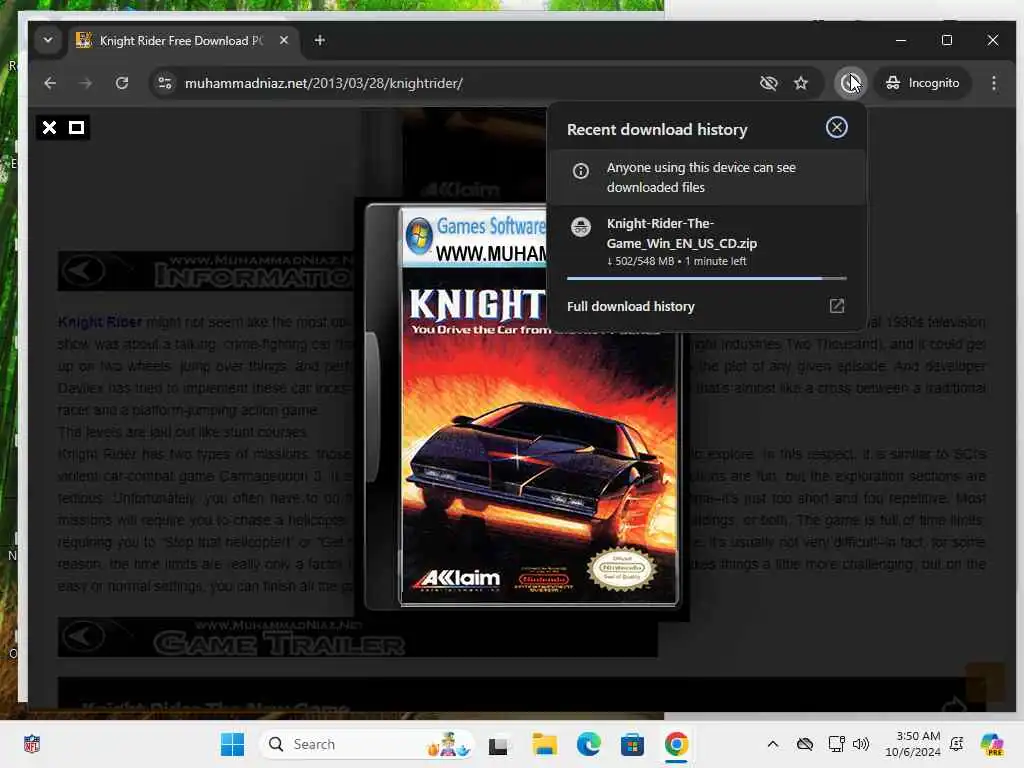Screen dimensions: 1024x768
Task: Select Knight-Rider-The-Game zip download entry
Action: (707, 242)
